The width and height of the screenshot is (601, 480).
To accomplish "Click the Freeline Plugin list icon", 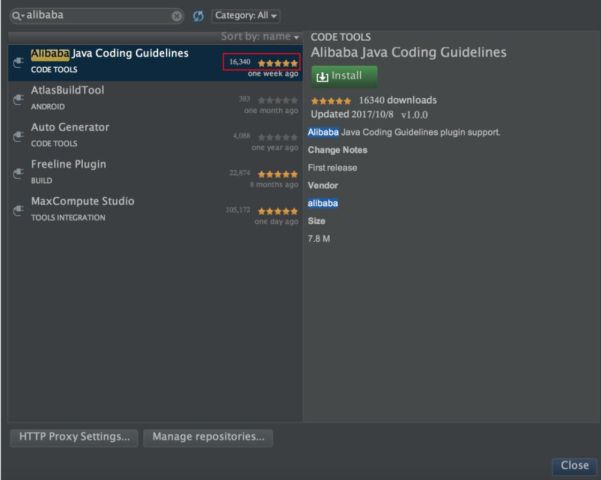I will (17, 173).
